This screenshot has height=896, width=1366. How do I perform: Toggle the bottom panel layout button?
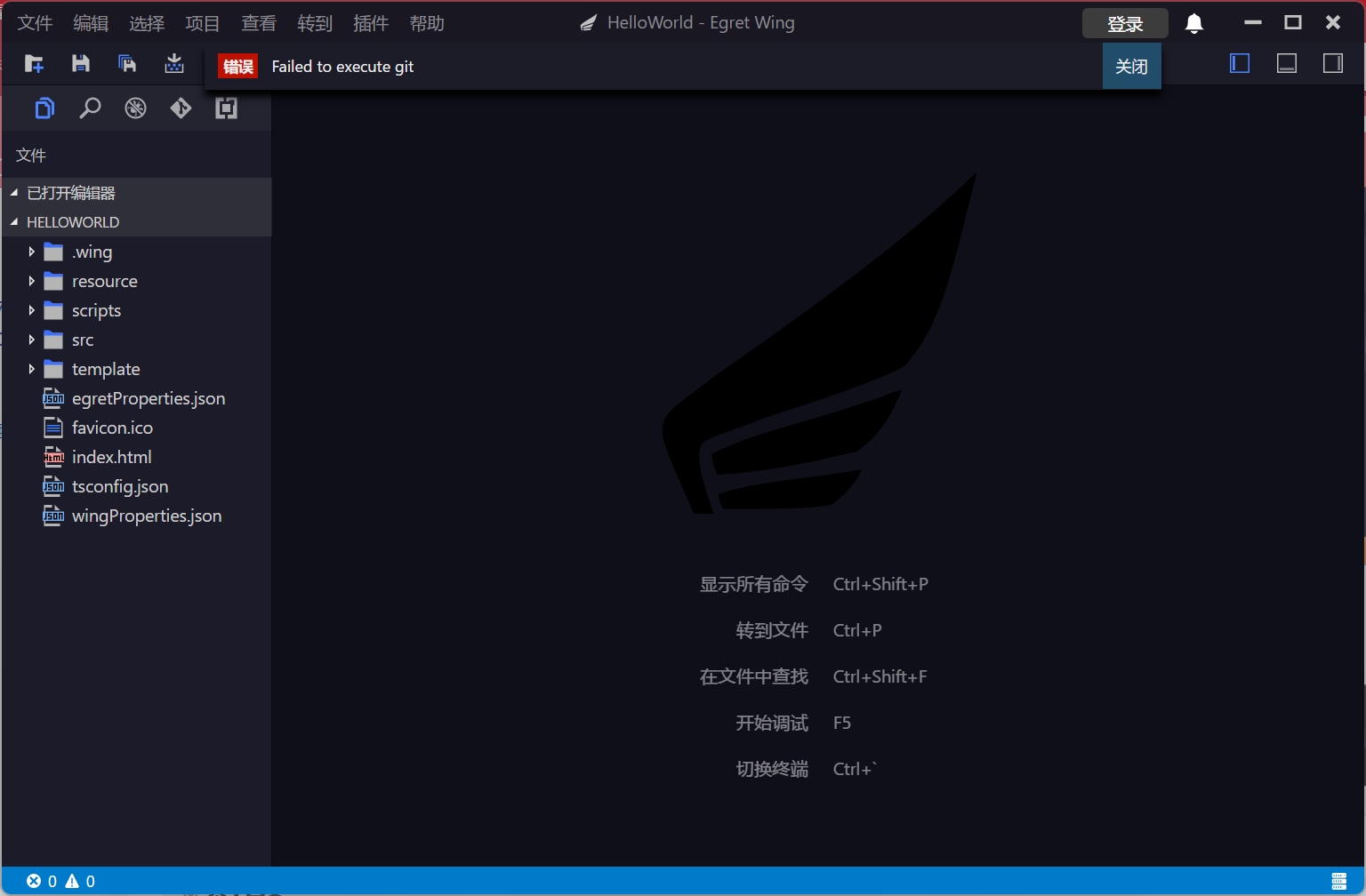pos(1287,63)
